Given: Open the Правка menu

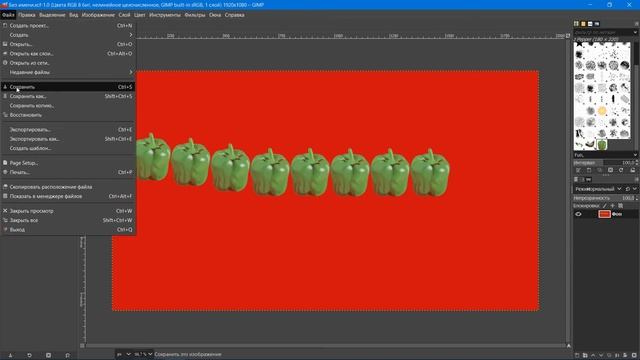Looking at the screenshot, I should tap(27, 15).
